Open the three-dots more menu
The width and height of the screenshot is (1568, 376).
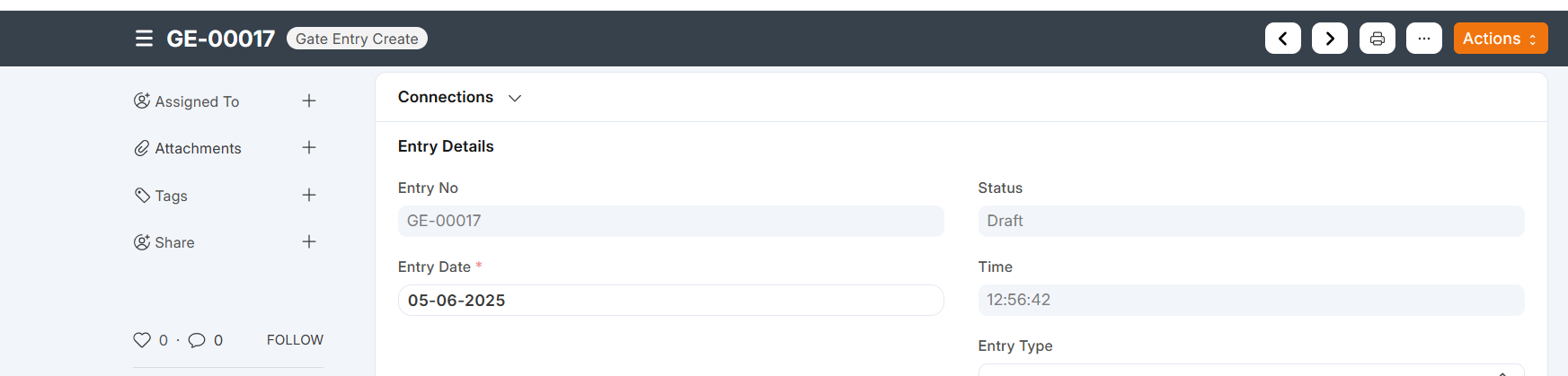coord(1424,39)
